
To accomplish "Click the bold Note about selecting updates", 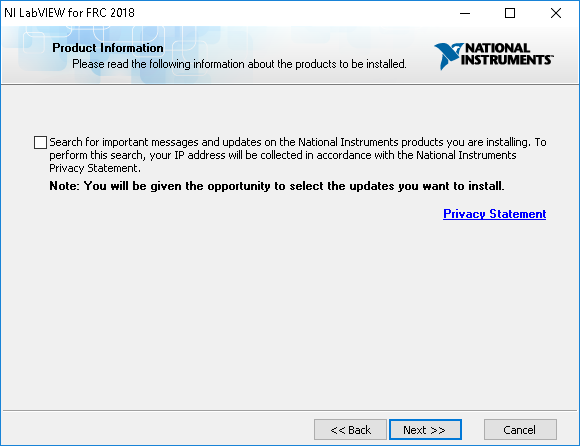I will pyautogui.click(x=277, y=186).
